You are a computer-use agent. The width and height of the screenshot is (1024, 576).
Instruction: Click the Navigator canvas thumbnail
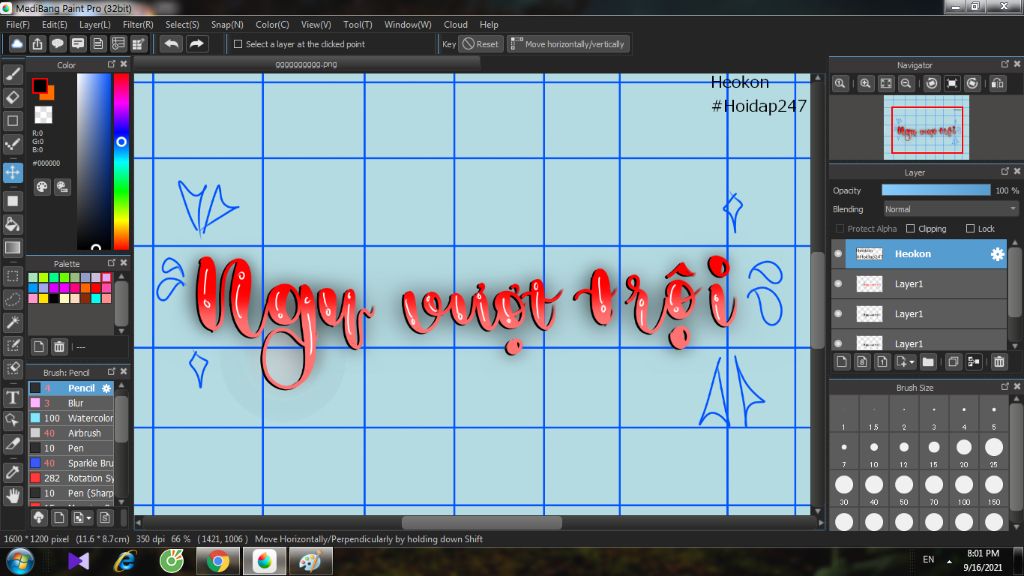coord(926,128)
